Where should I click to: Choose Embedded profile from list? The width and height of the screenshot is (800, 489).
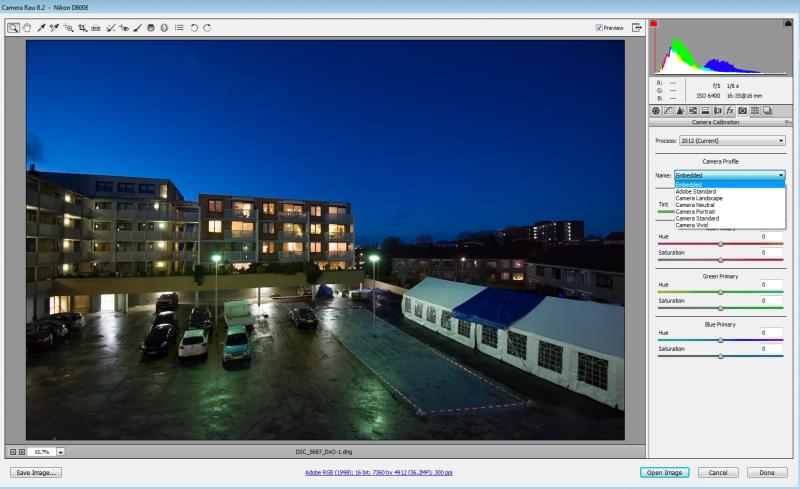click(x=730, y=184)
